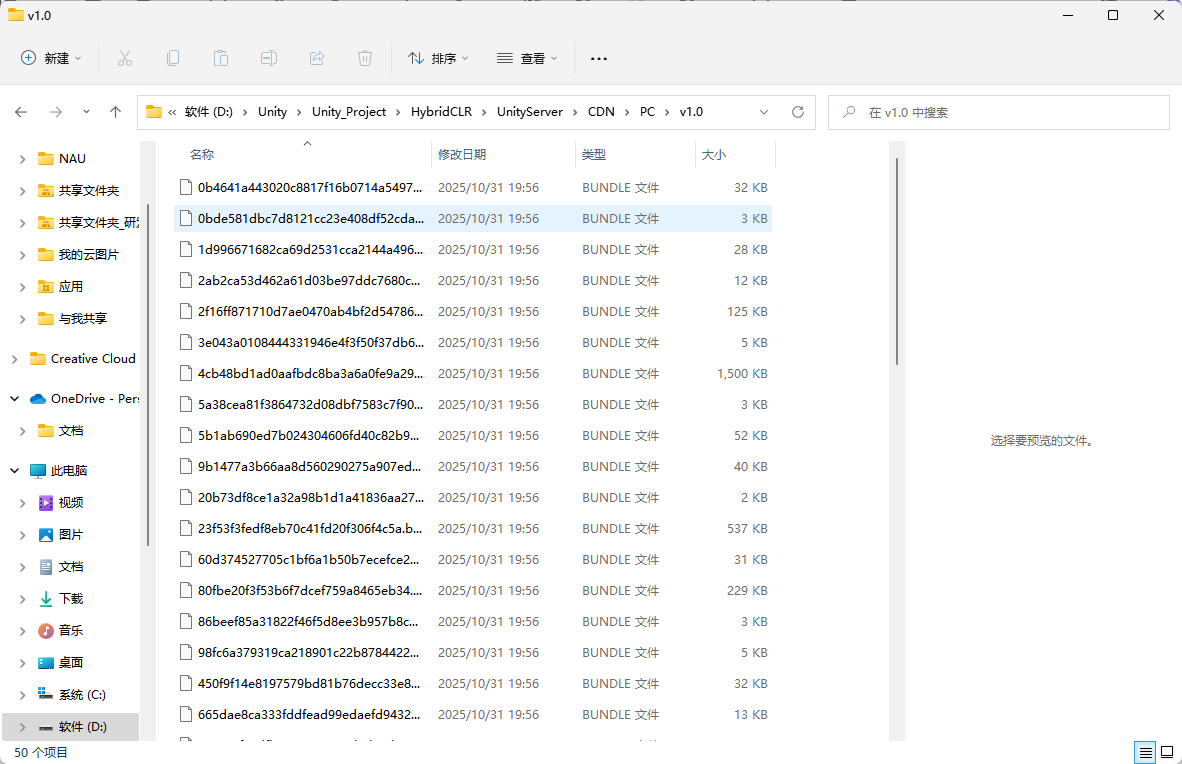Click the Delete trash icon

point(365,58)
